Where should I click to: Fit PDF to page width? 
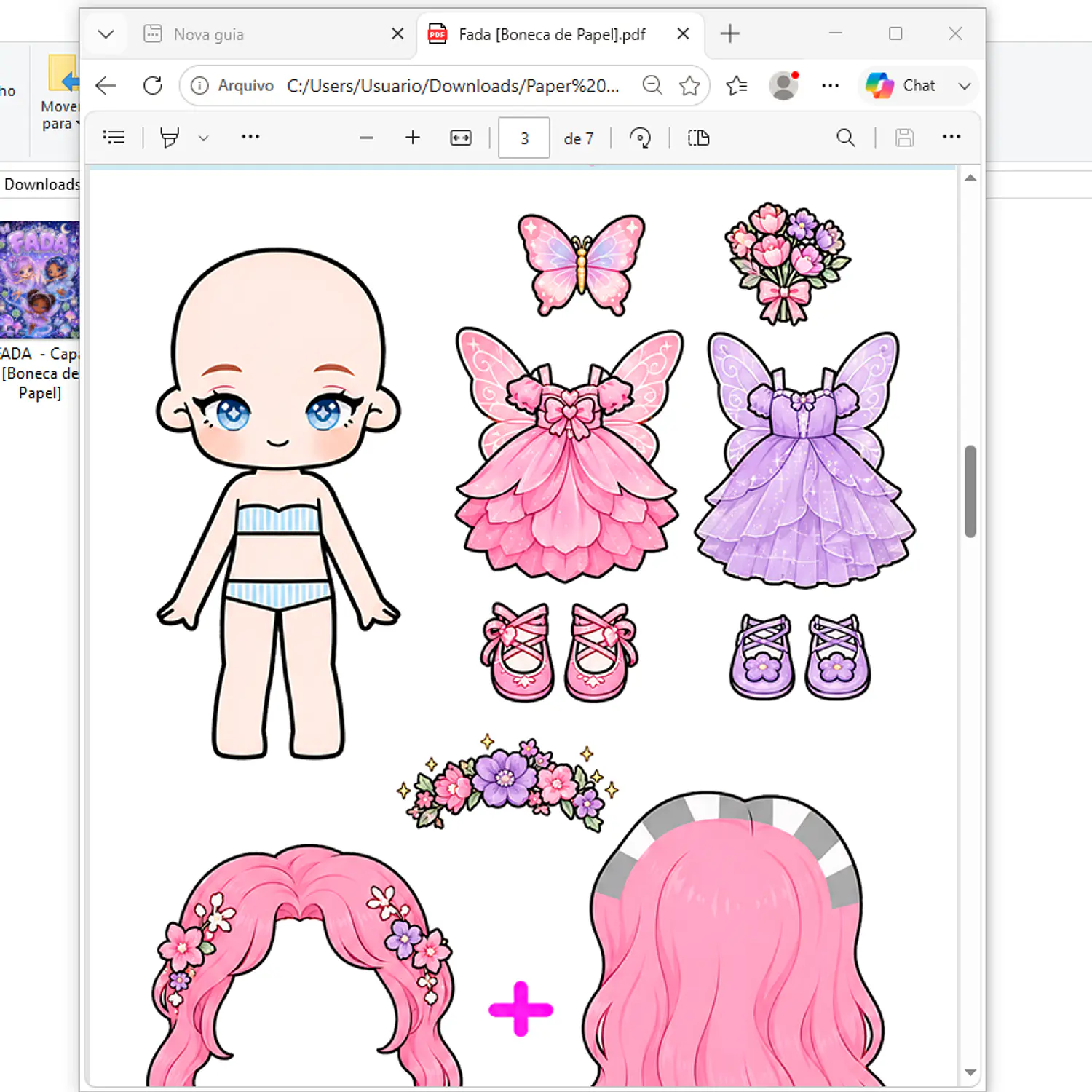coord(461,138)
